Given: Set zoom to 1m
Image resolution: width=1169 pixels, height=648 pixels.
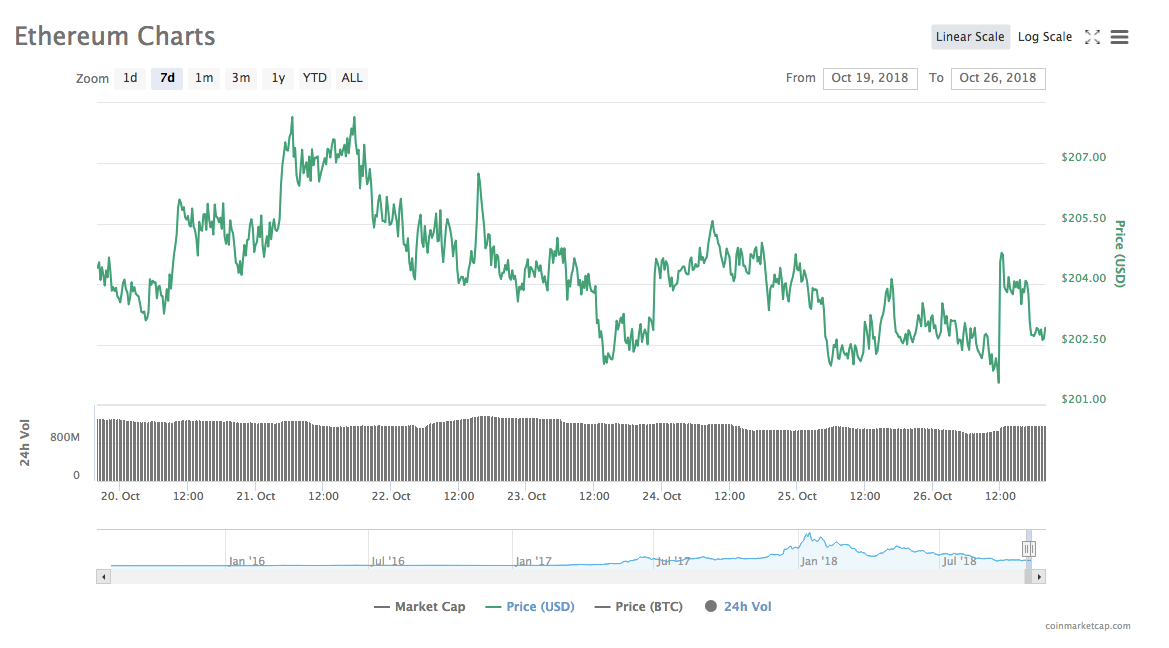Looking at the screenshot, I should click(x=204, y=78).
